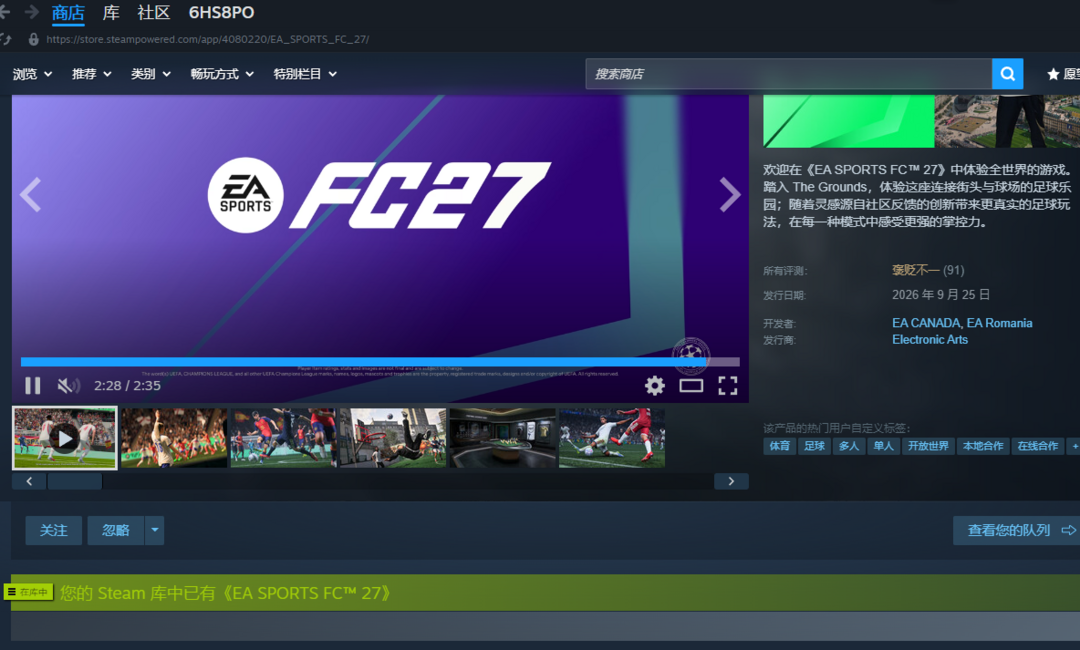Click the 在库中 badge
The image size is (1080, 650).
[x=28, y=592]
